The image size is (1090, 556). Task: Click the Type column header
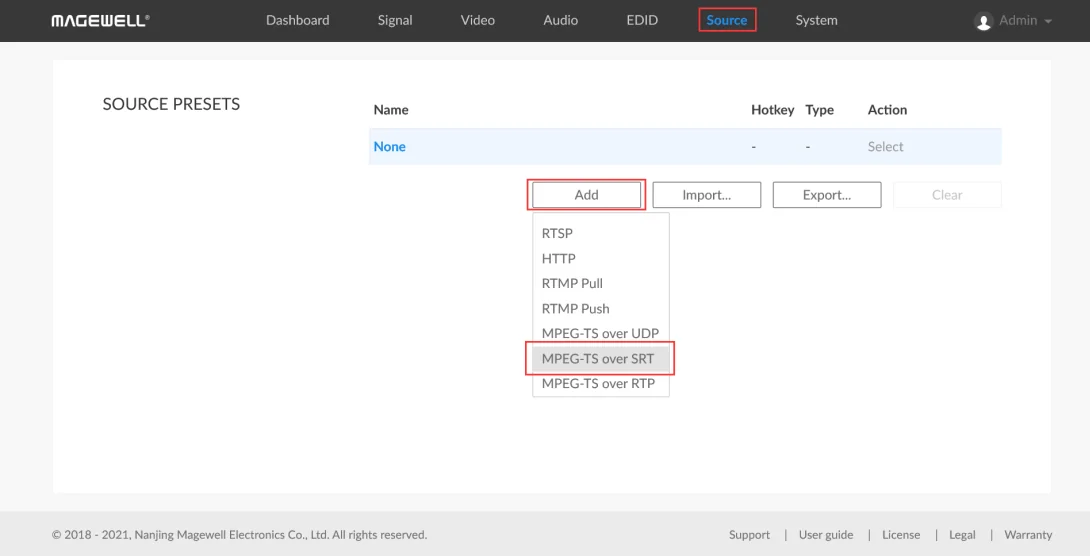pos(820,110)
